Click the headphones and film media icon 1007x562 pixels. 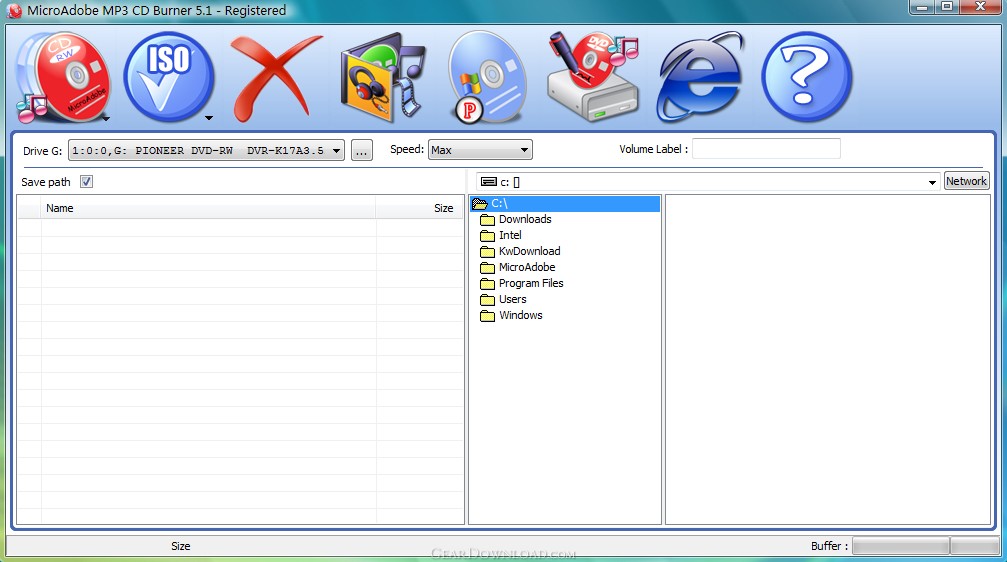point(383,77)
